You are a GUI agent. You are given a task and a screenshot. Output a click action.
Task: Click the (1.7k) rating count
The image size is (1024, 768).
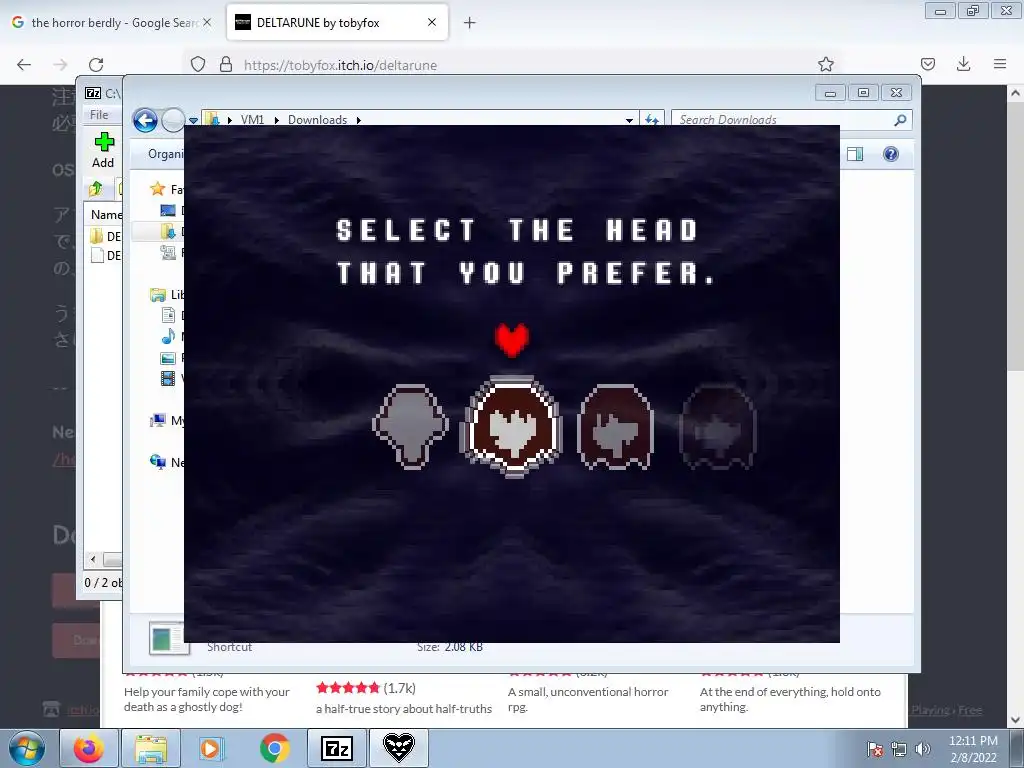pyautogui.click(x=400, y=688)
